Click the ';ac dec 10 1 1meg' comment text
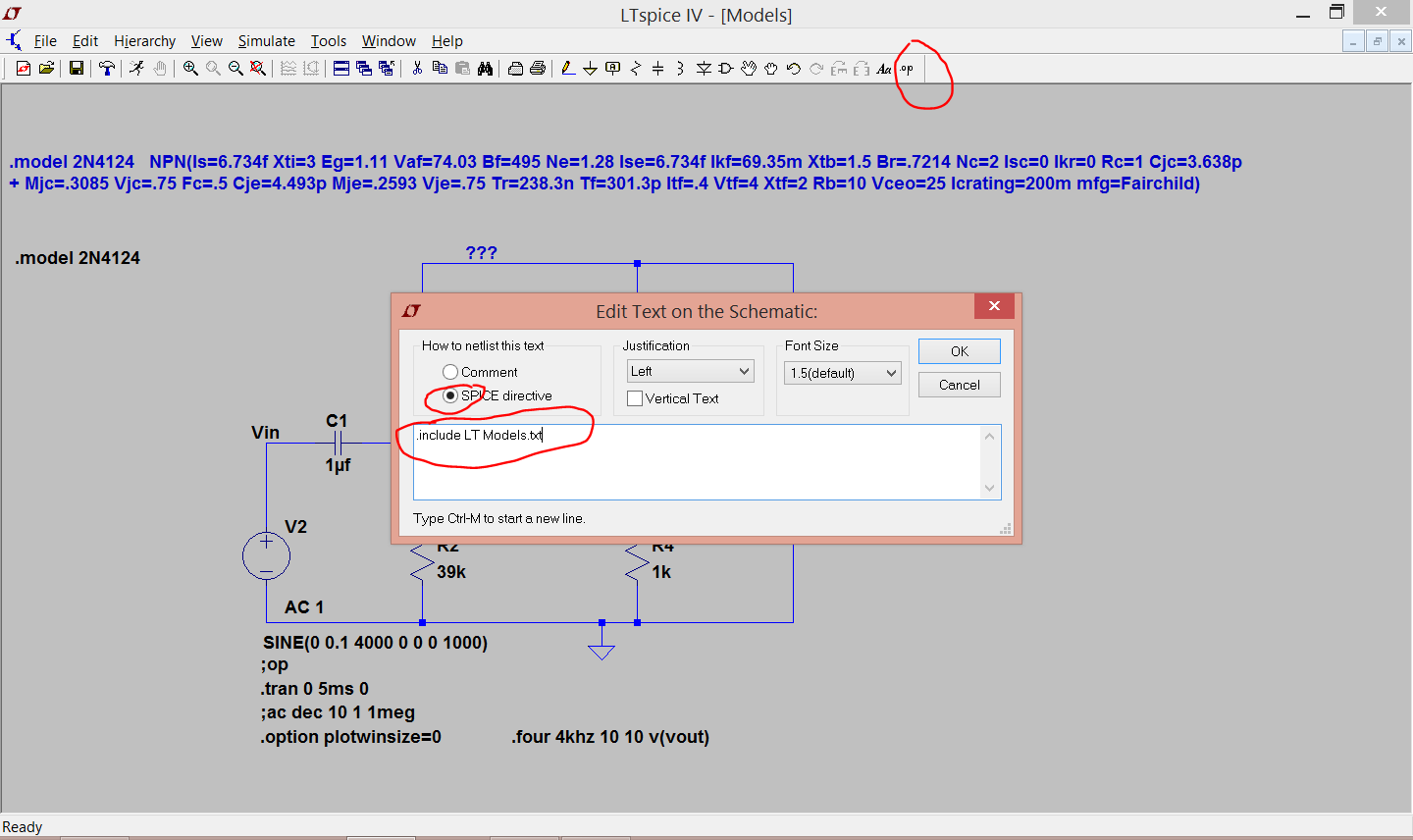Image resolution: width=1413 pixels, height=840 pixels. pyautogui.click(x=339, y=712)
